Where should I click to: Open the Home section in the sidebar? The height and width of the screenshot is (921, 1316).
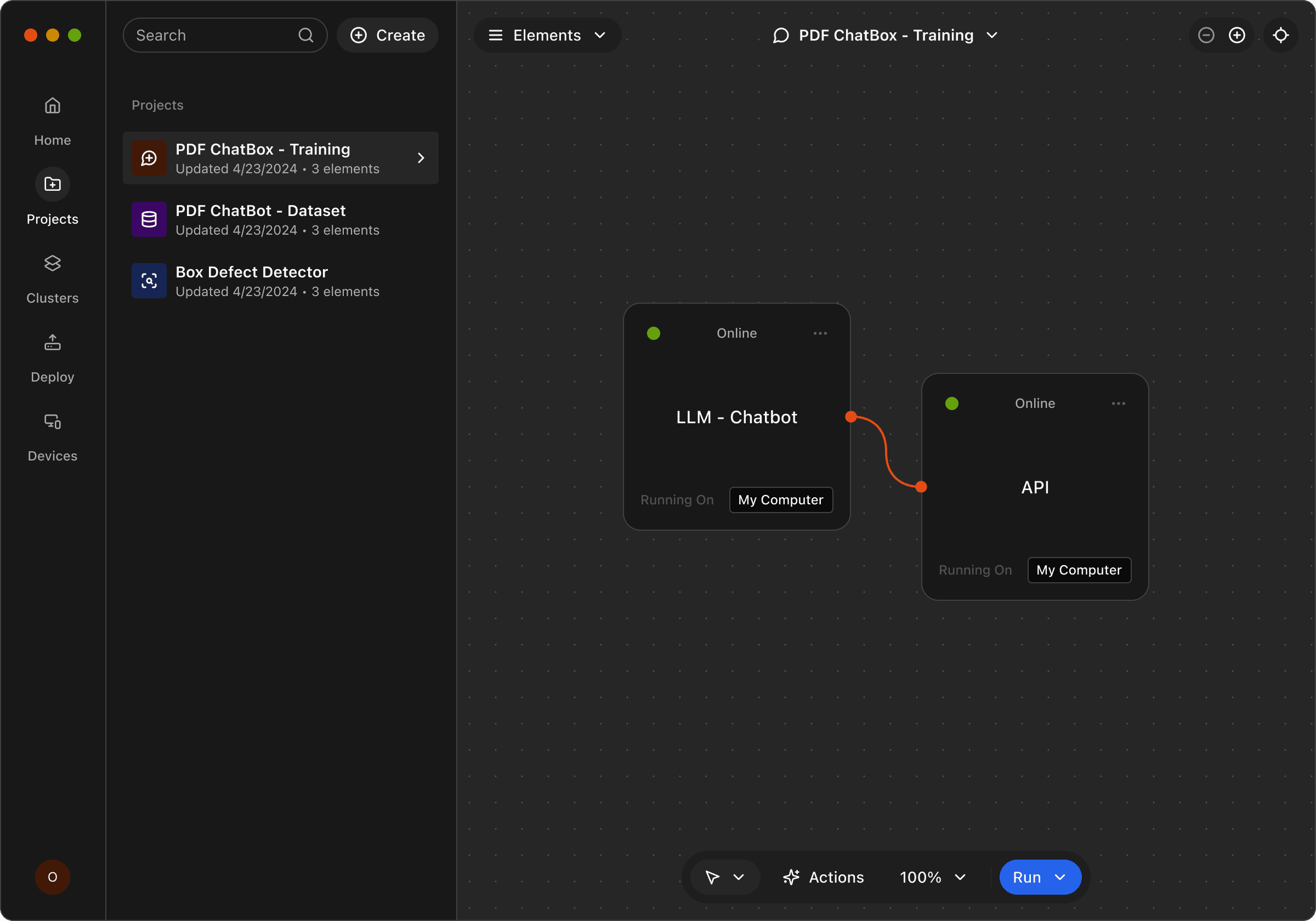pyautogui.click(x=52, y=121)
